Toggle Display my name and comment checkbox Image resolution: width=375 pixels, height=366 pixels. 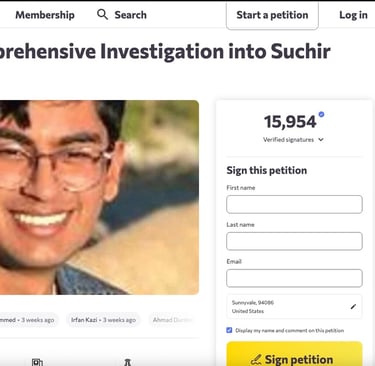tap(229, 330)
